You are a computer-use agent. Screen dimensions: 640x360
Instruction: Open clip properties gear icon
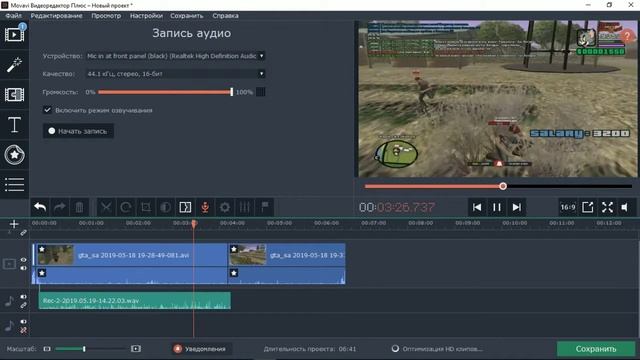tap(224, 207)
